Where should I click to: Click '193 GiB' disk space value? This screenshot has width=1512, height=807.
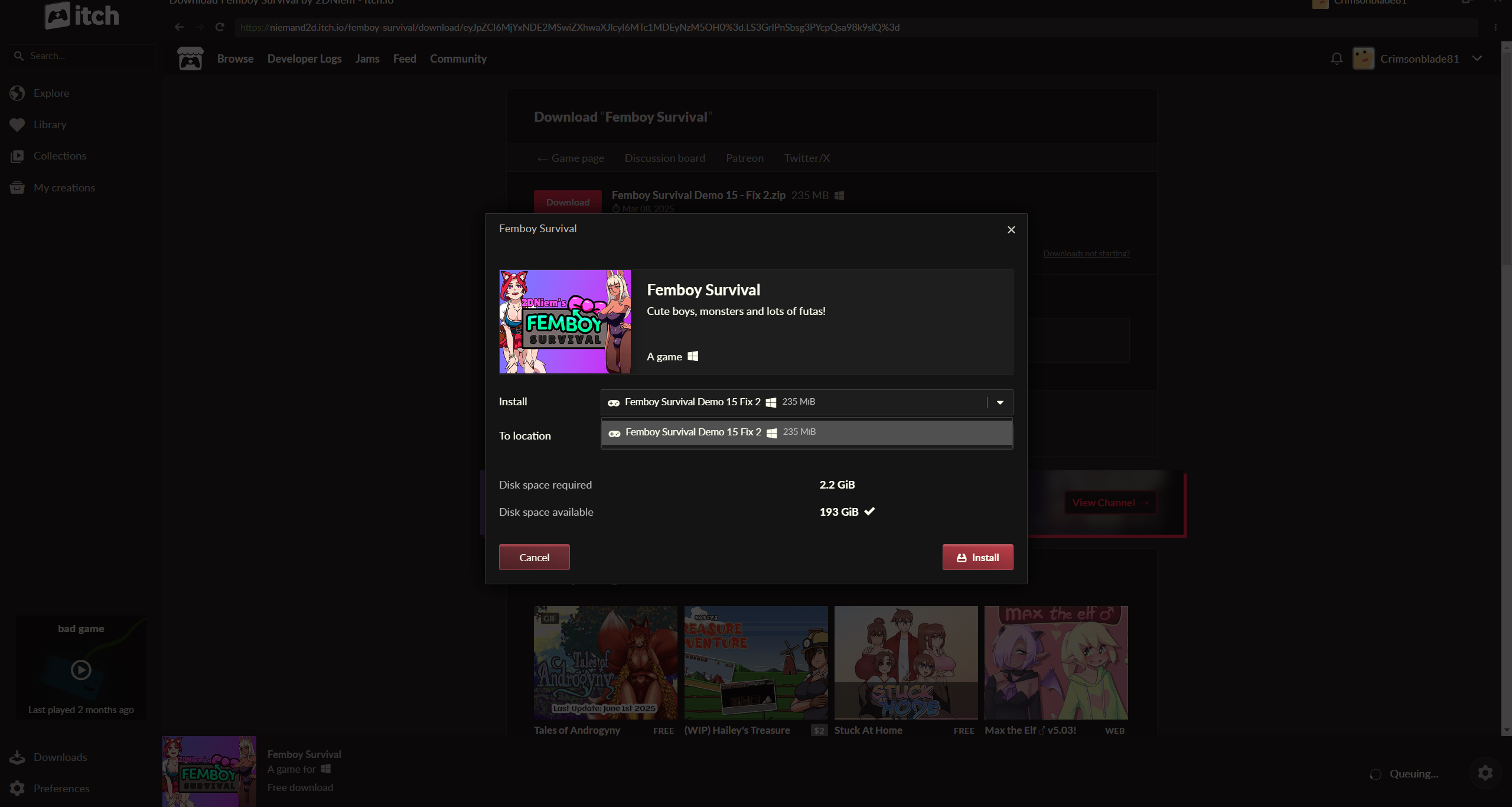[x=839, y=512]
